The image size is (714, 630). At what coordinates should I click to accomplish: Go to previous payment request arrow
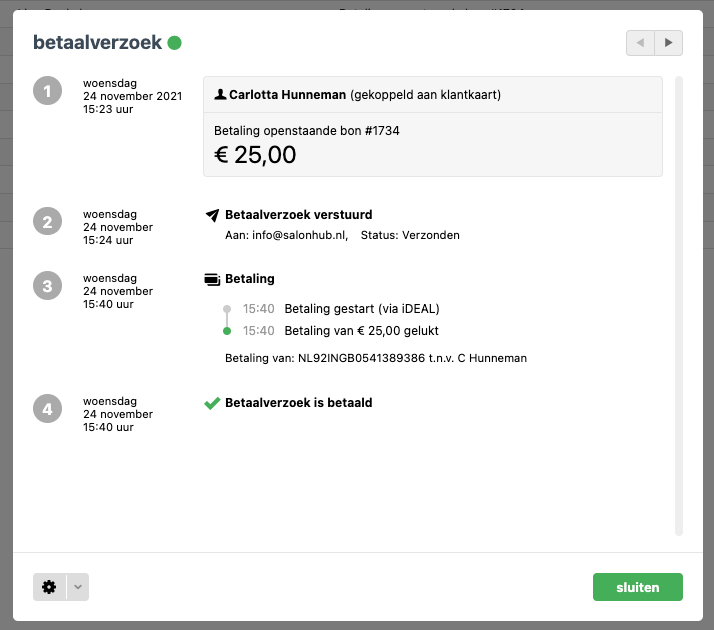(x=640, y=43)
